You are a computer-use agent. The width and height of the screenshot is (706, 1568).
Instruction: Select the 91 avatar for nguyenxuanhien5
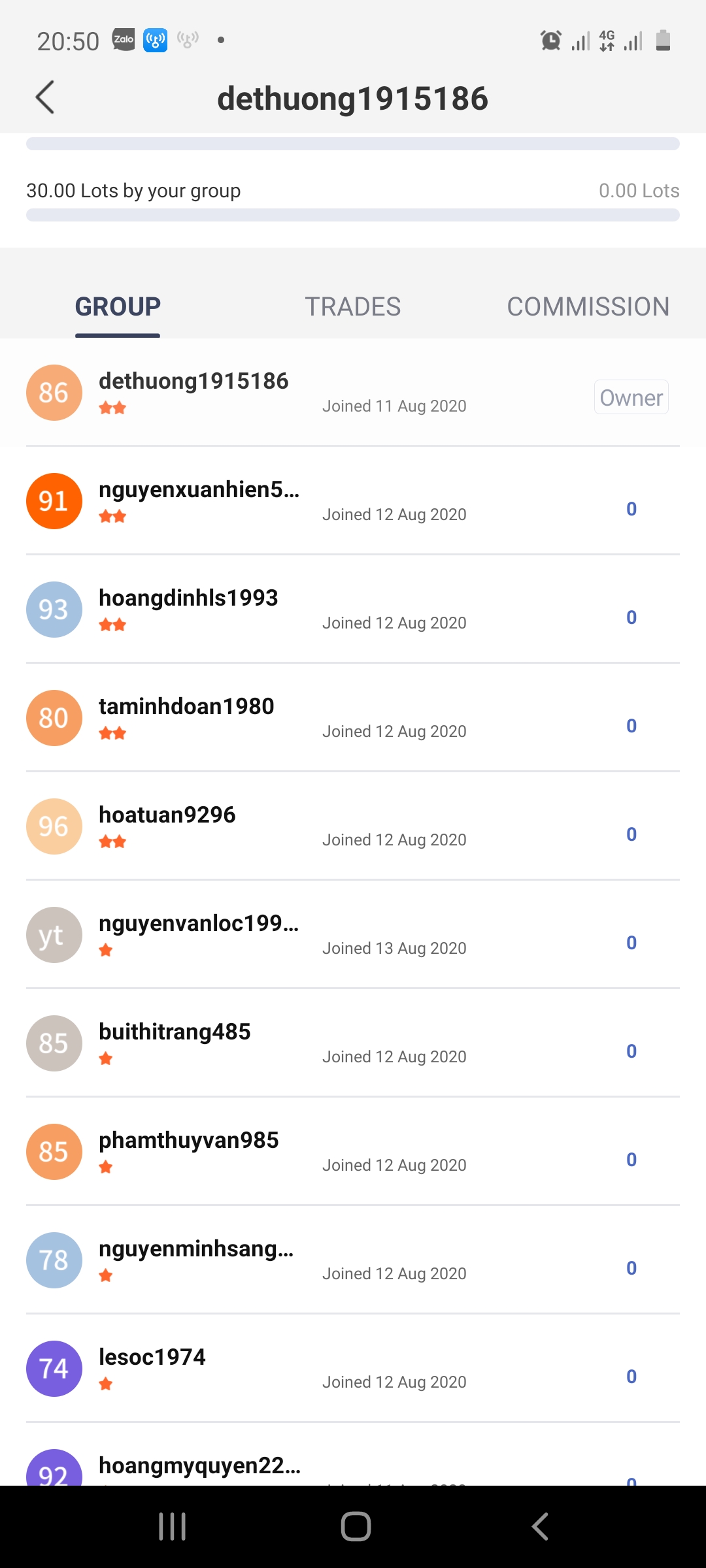pos(54,501)
